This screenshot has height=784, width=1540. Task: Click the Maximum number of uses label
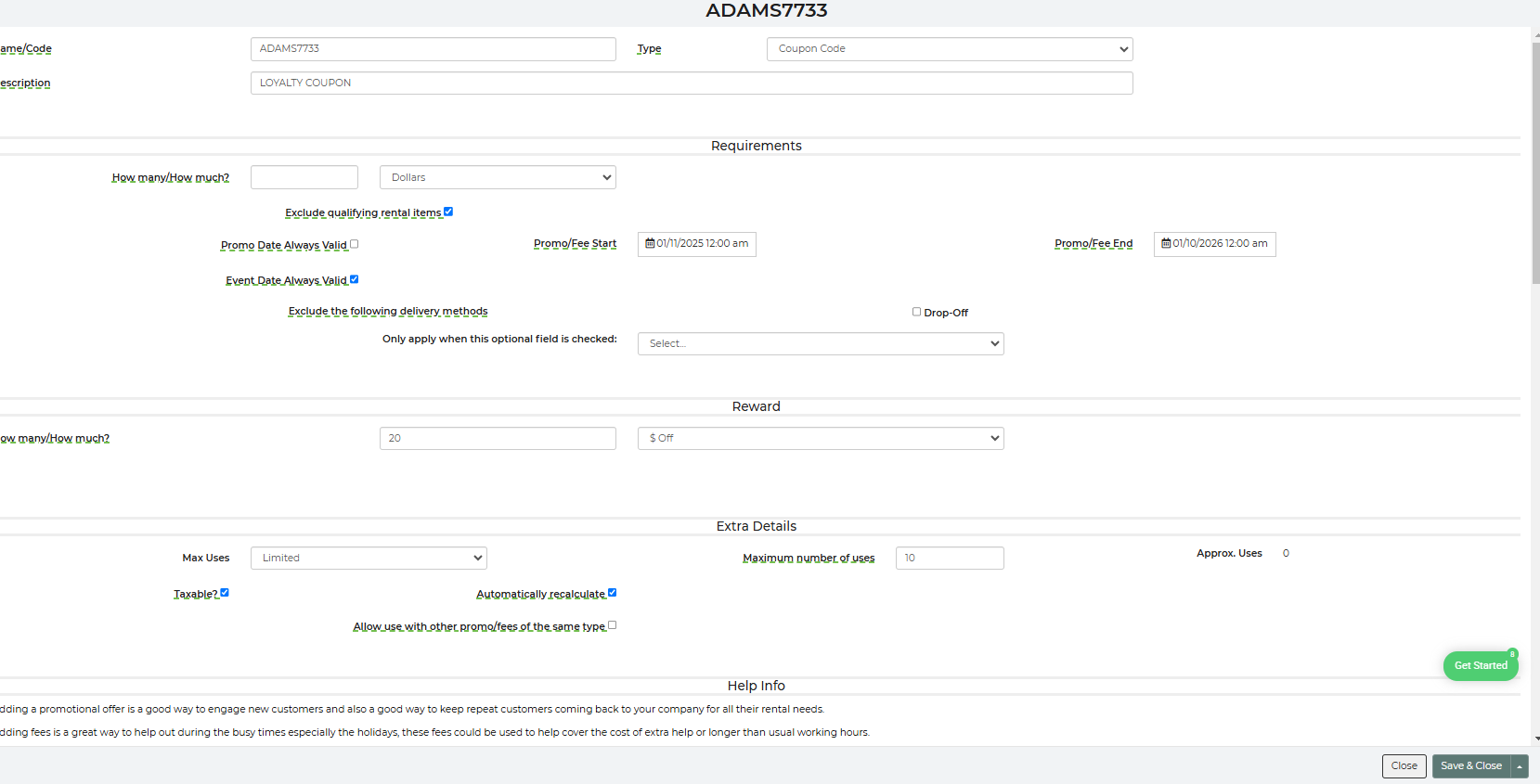tap(809, 559)
